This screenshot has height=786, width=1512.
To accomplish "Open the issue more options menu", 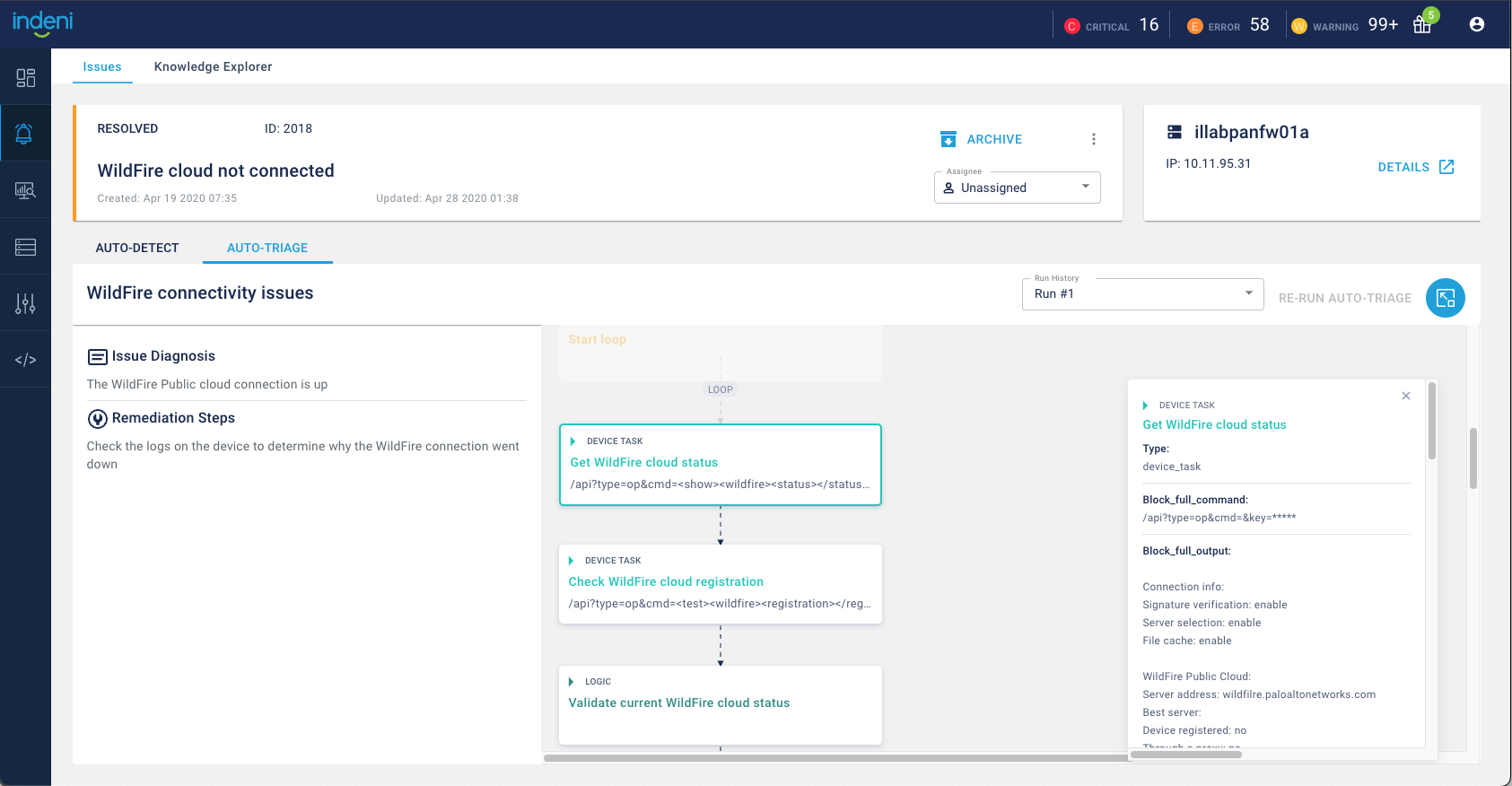I will [x=1093, y=139].
